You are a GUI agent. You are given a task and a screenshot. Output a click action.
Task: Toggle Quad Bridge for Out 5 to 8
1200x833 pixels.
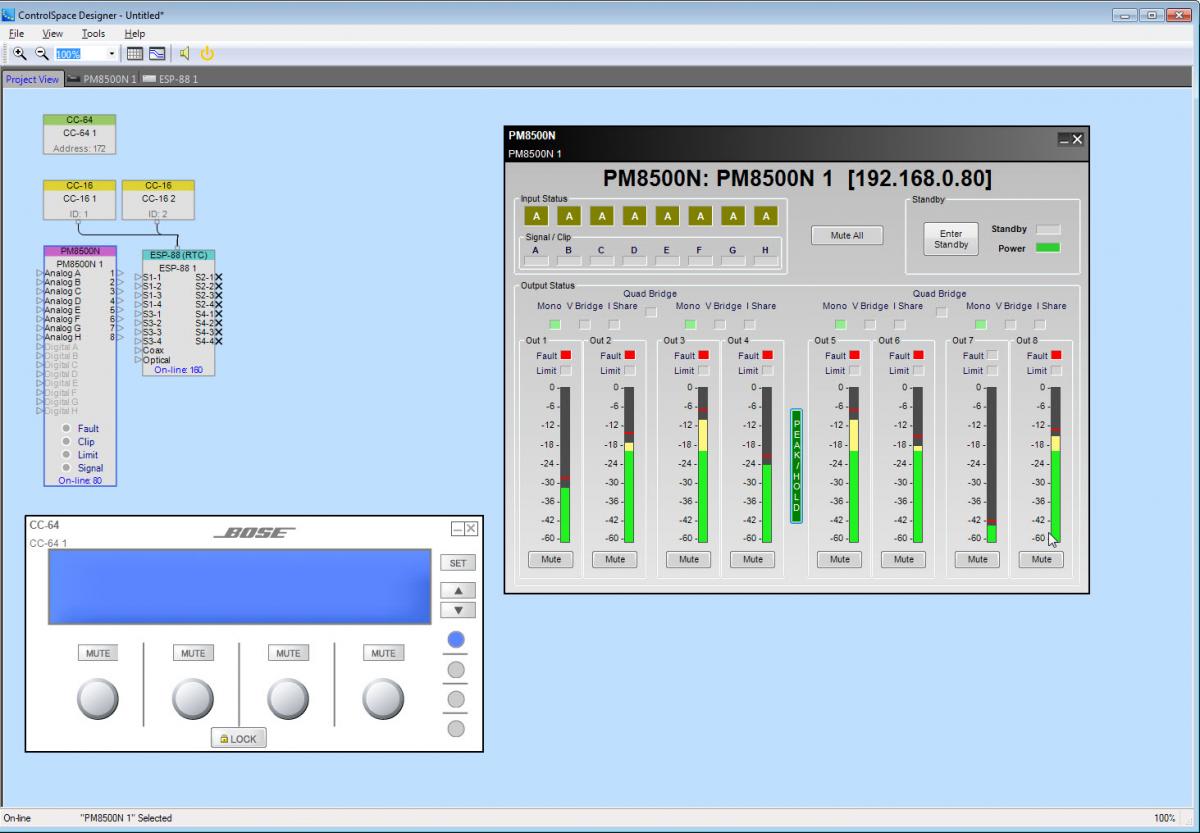point(941,312)
